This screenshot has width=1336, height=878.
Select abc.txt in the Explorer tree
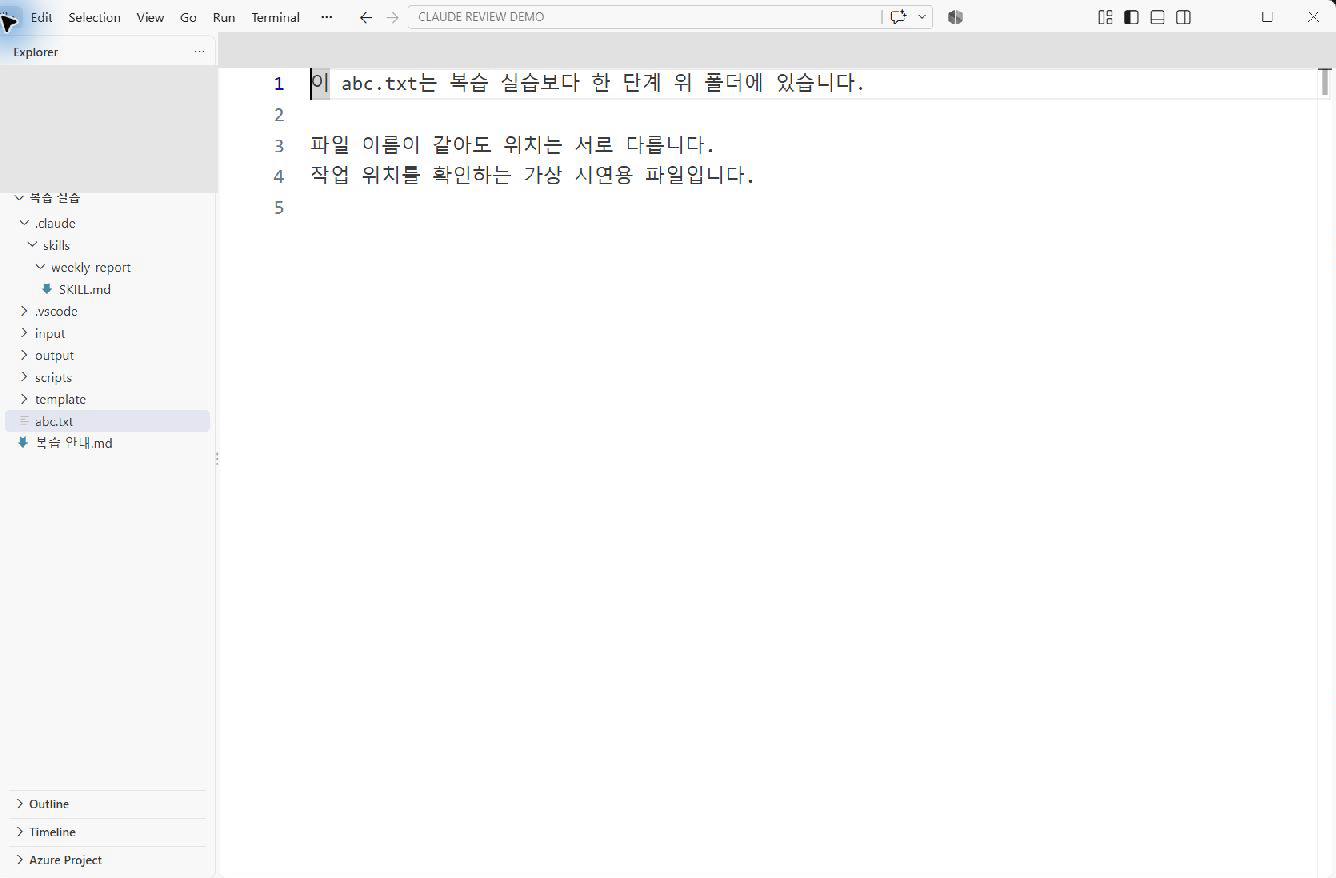[x=108, y=421]
